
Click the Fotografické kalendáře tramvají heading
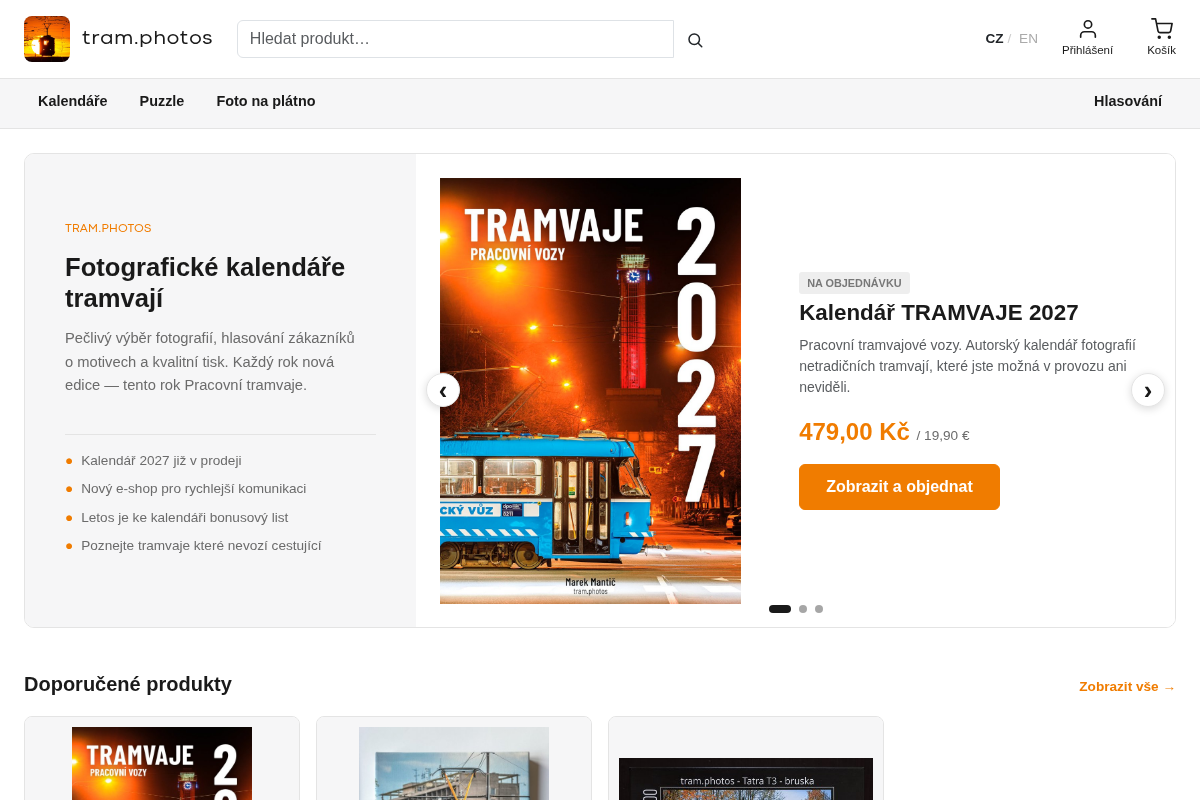coord(205,283)
